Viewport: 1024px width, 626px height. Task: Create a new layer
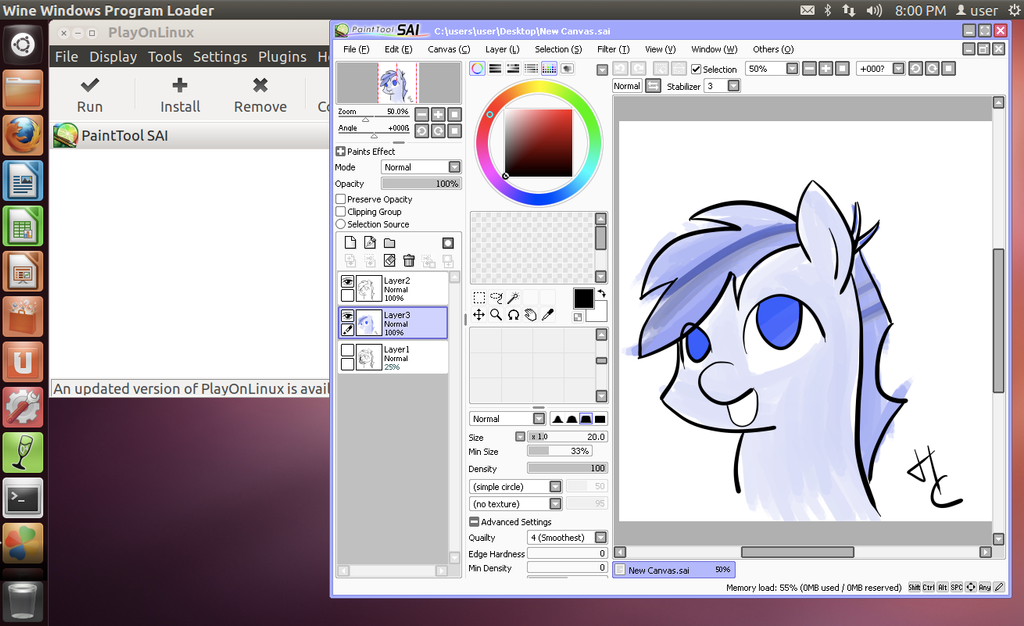pos(351,243)
